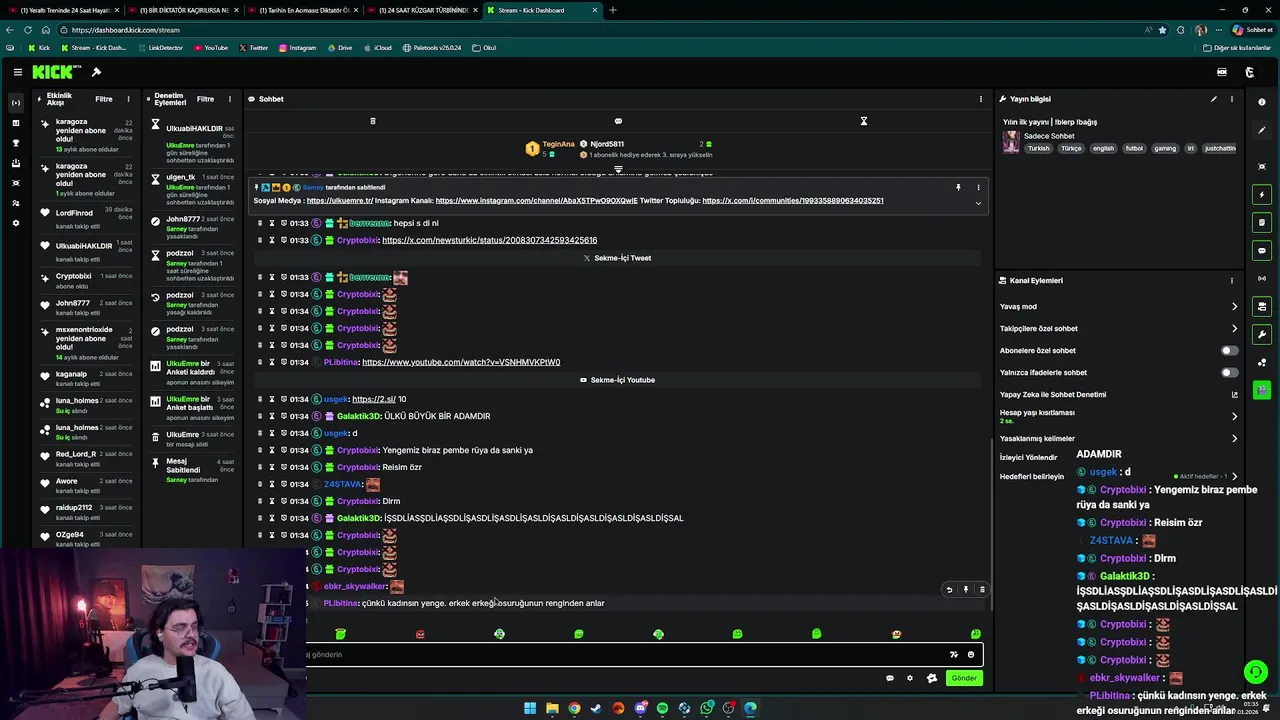1280x720 pixels.
Task: Expand Yasaklanmış kelimeler settings
Action: coord(1234,438)
